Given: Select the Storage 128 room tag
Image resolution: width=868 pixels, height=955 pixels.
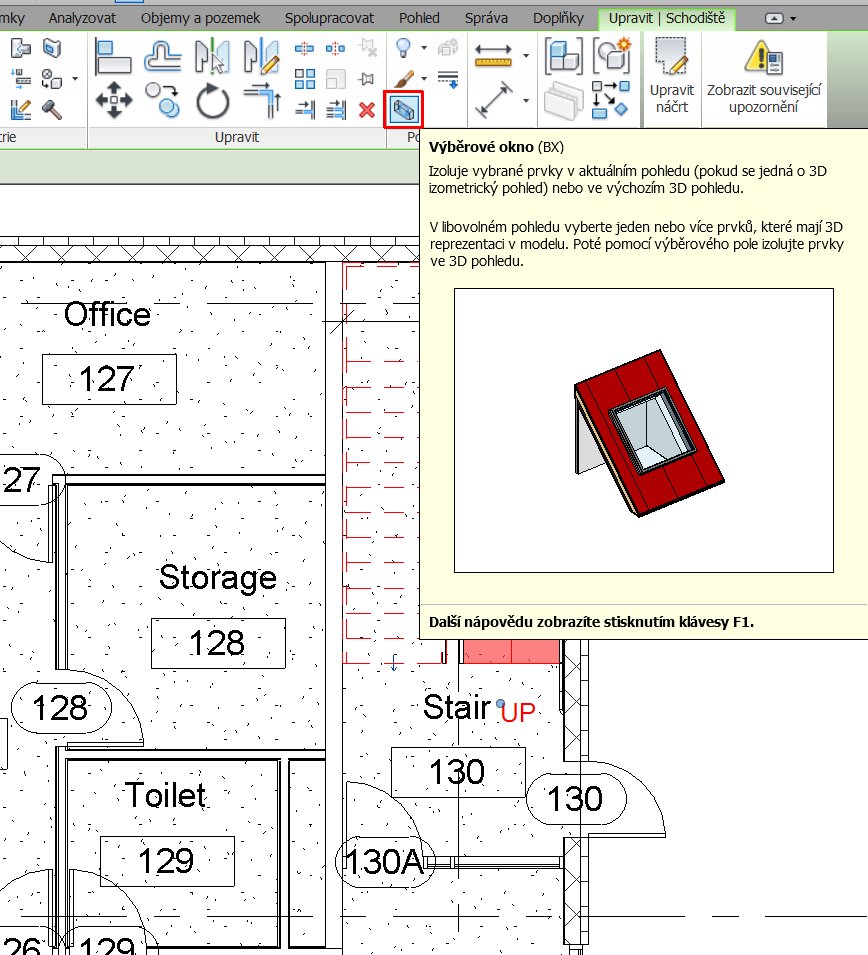Looking at the screenshot, I should [218, 643].
